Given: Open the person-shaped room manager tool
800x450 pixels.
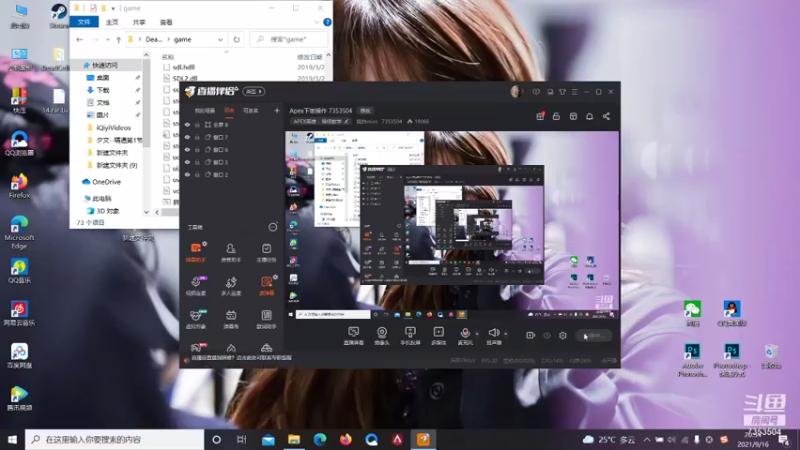Looking at the screenshot, I should 231,252.
